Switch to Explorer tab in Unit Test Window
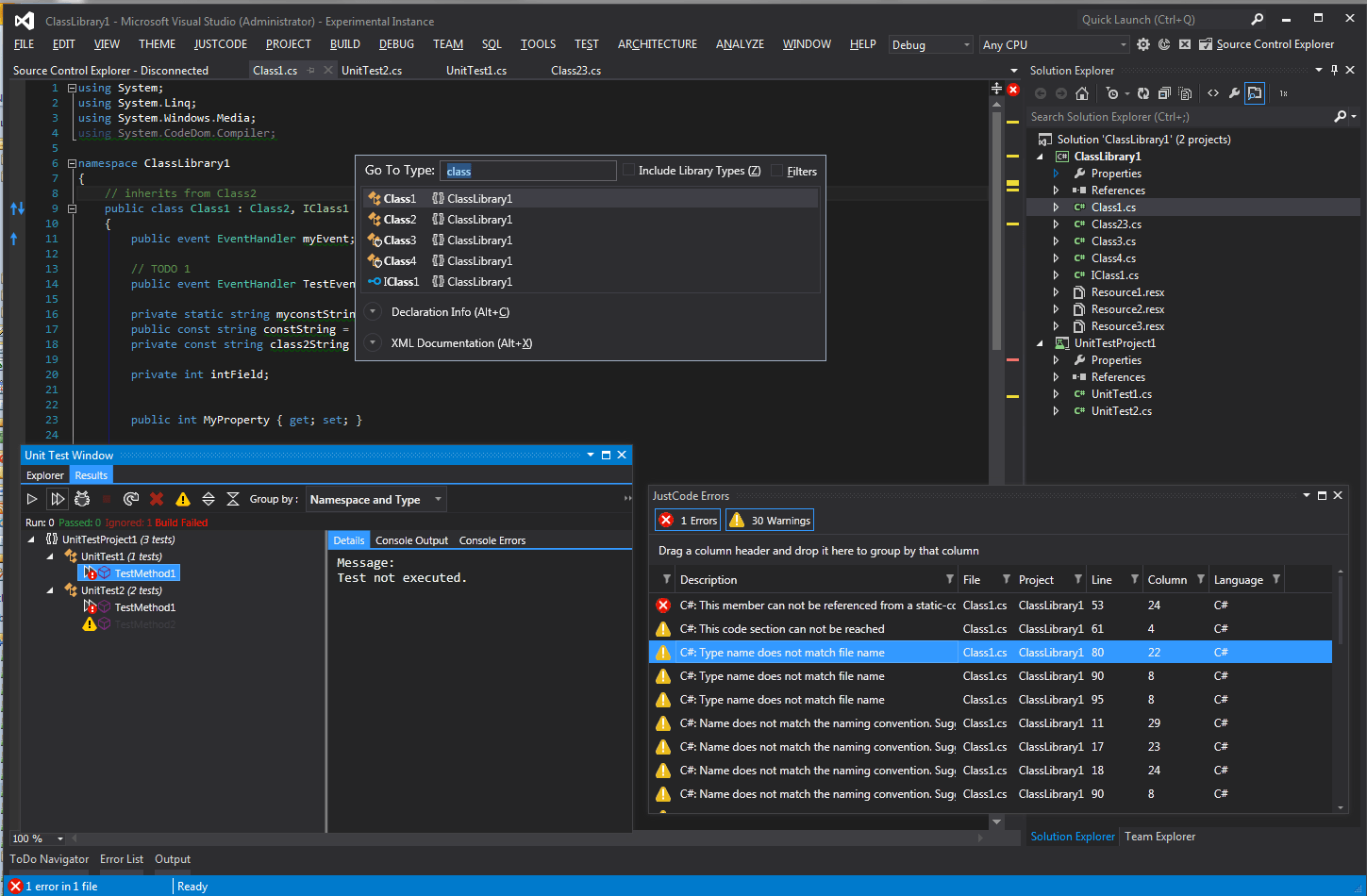 (45, 475)
